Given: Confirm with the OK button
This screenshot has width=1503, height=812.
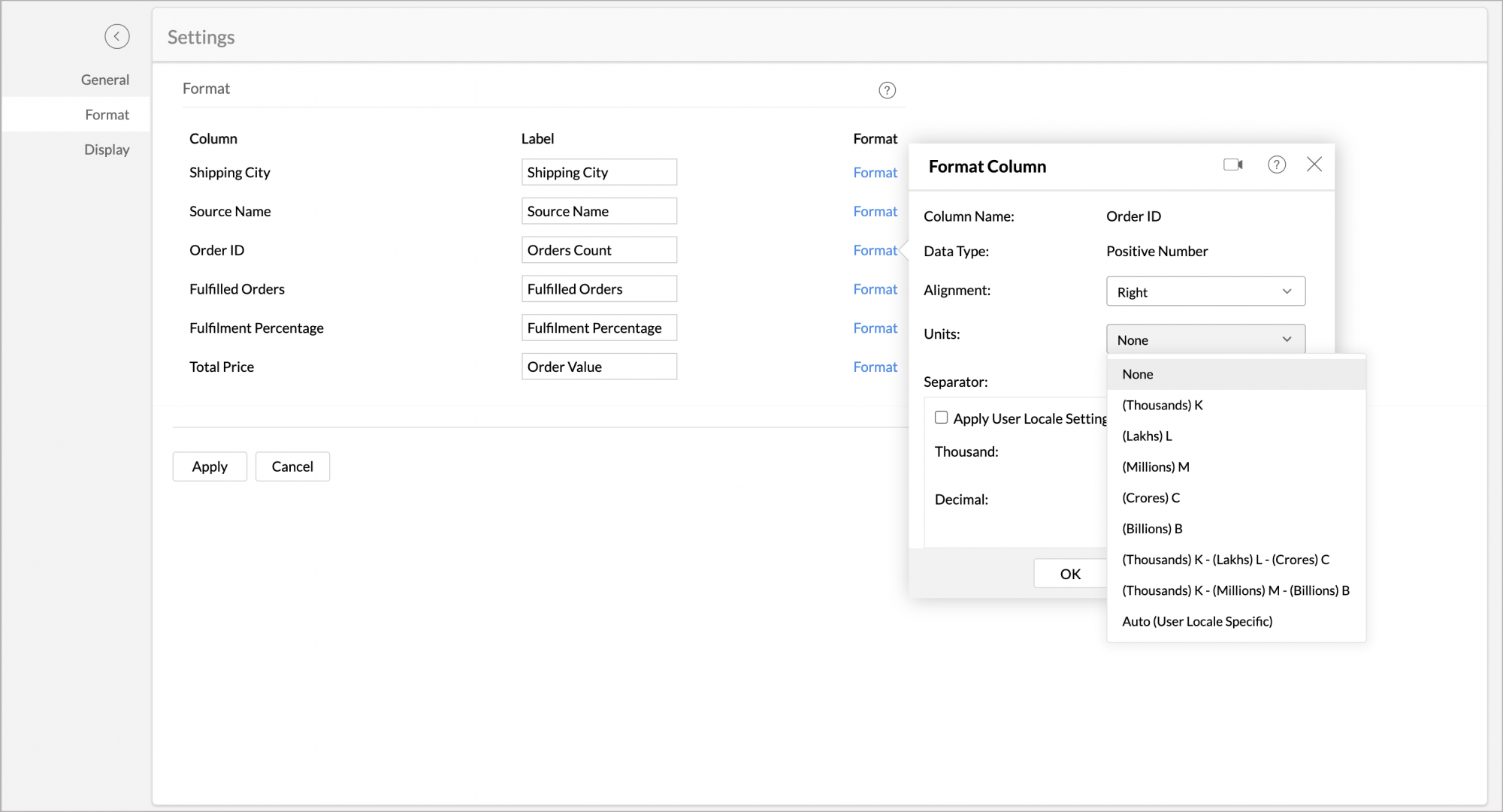Looking at the screenshot, I should [x=1069, y=574].
